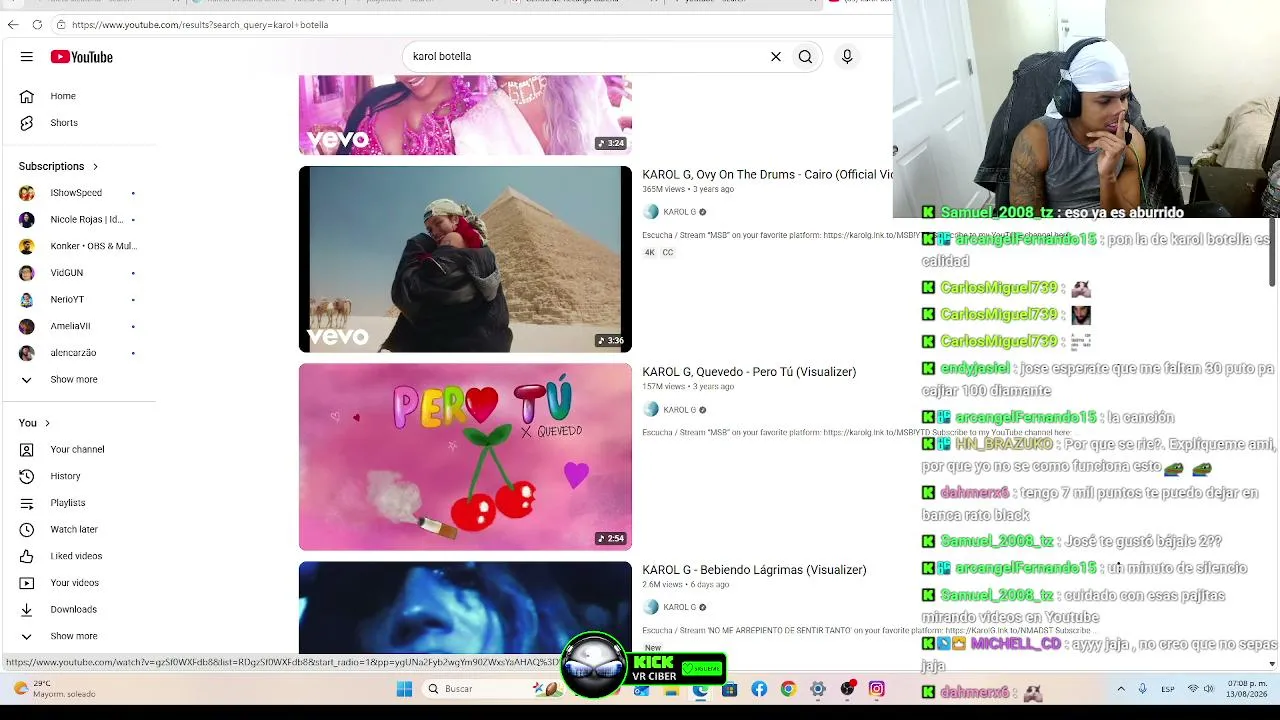This screenshot has height=720, width=1280.
Task: Click the 4K badge on the Cairo result
Action: coord(649,253)
